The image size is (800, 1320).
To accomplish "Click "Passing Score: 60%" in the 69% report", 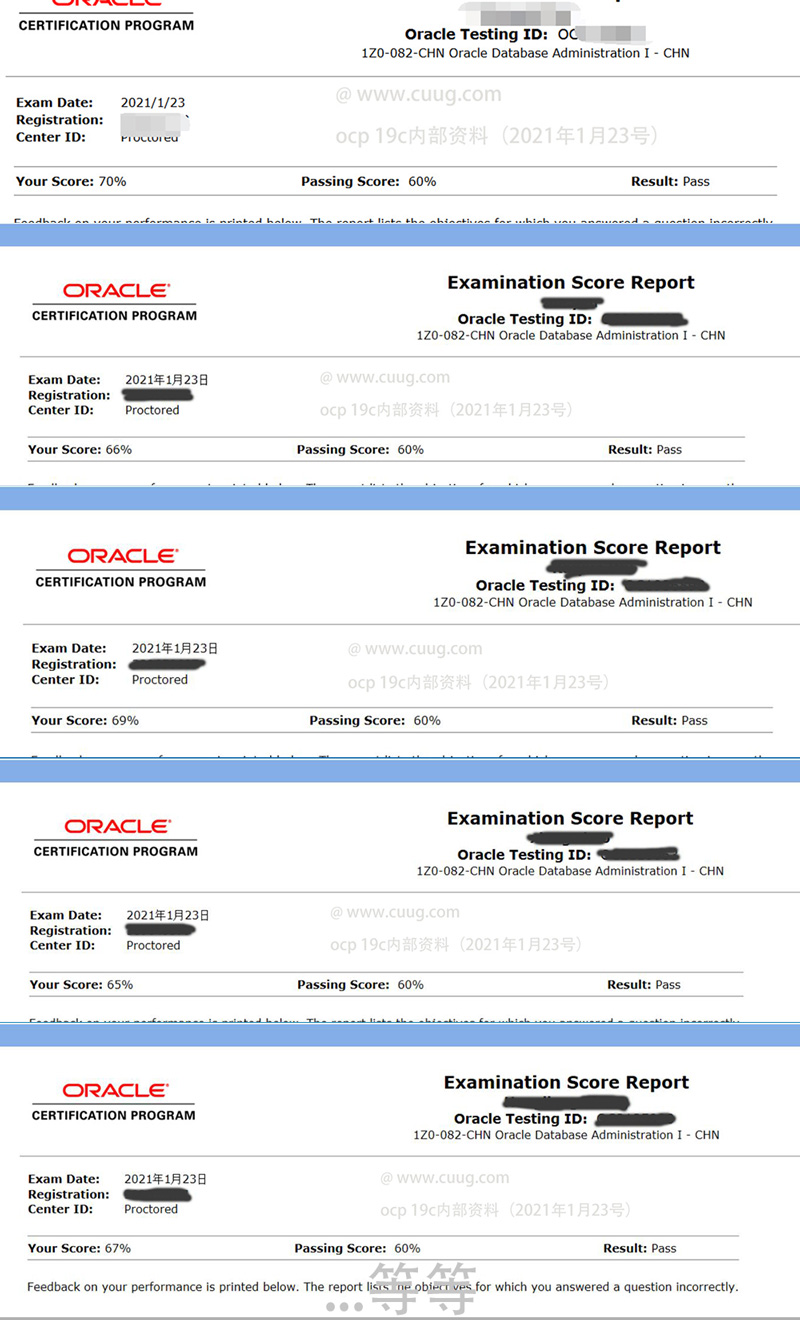I will point(375,720).
